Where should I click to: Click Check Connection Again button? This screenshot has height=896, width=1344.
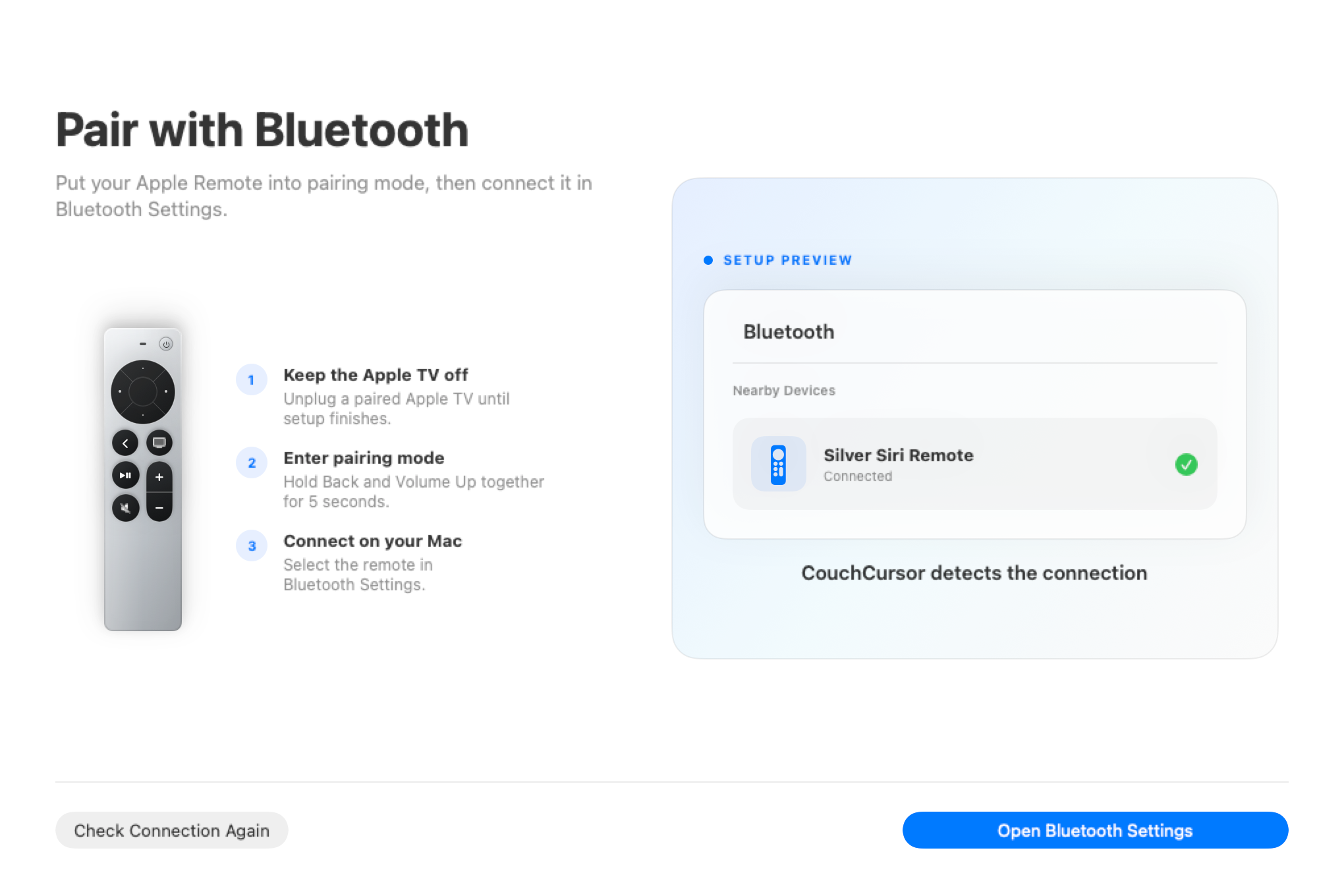(171, 830)
